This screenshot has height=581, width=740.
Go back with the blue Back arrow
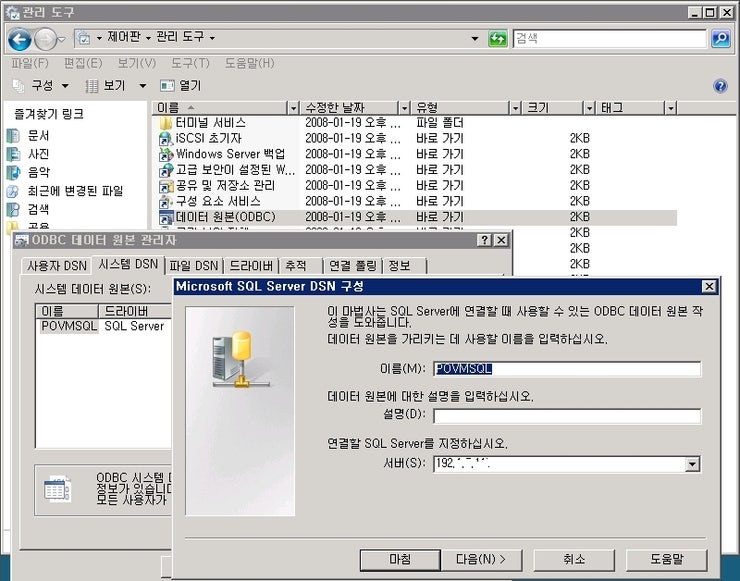point(19,39)
